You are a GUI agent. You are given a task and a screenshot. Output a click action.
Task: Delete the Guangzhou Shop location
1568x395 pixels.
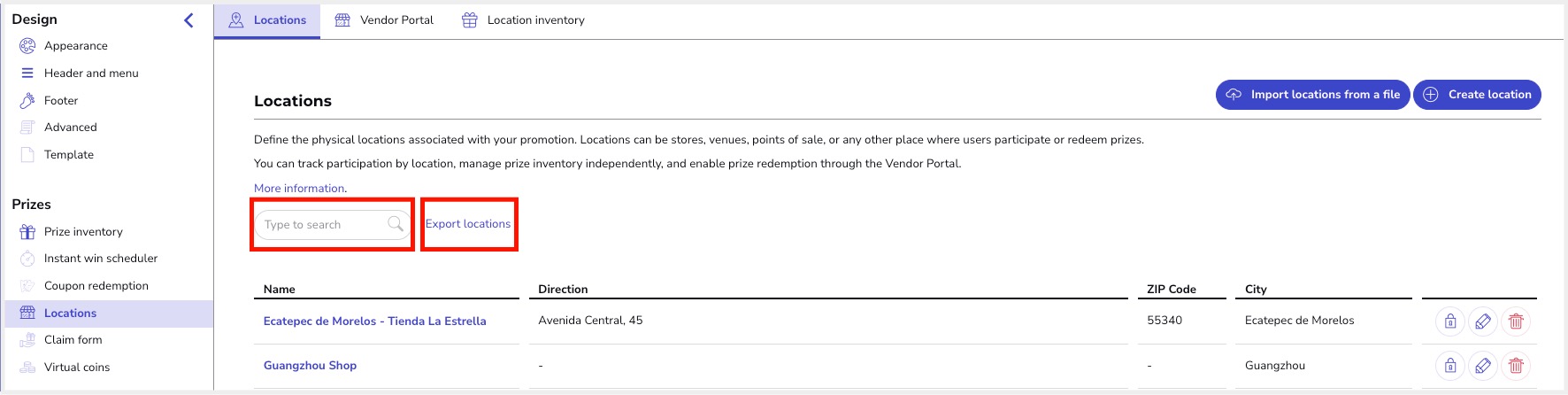[x=1516, y=365]
